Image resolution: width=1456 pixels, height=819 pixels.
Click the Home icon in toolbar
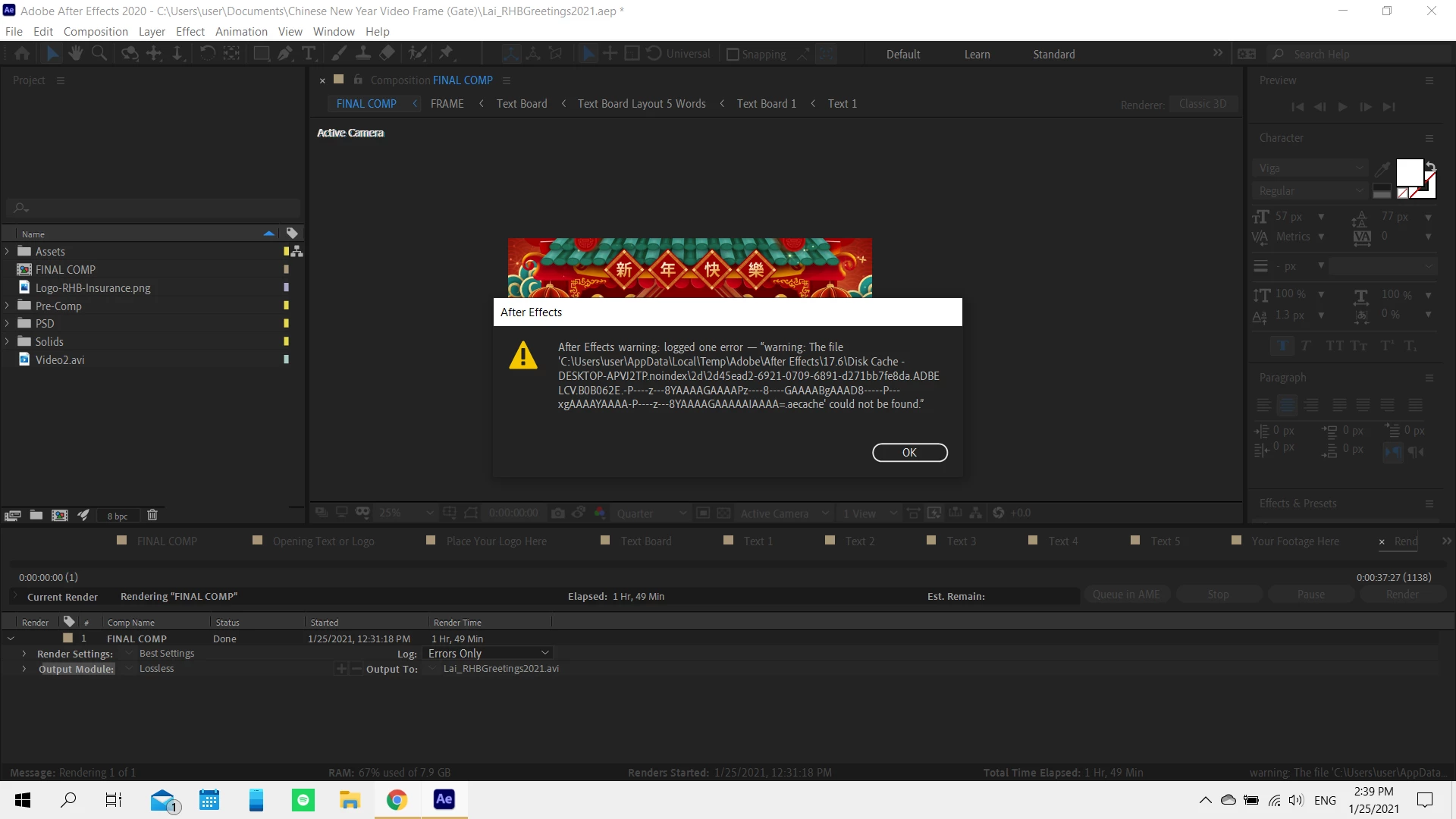pyautogui.click(x=22, y=53)
